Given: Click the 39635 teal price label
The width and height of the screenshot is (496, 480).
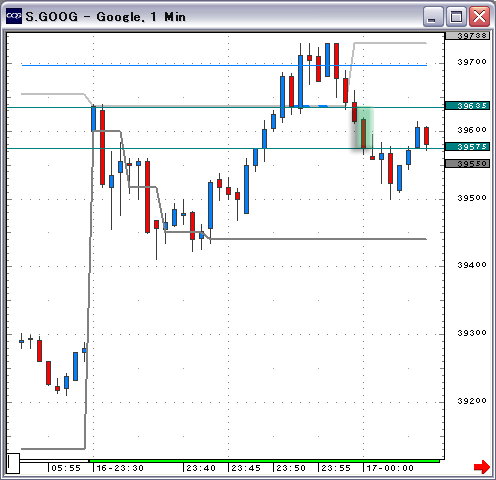Looking at the screenshot, I should pos(468,106).
